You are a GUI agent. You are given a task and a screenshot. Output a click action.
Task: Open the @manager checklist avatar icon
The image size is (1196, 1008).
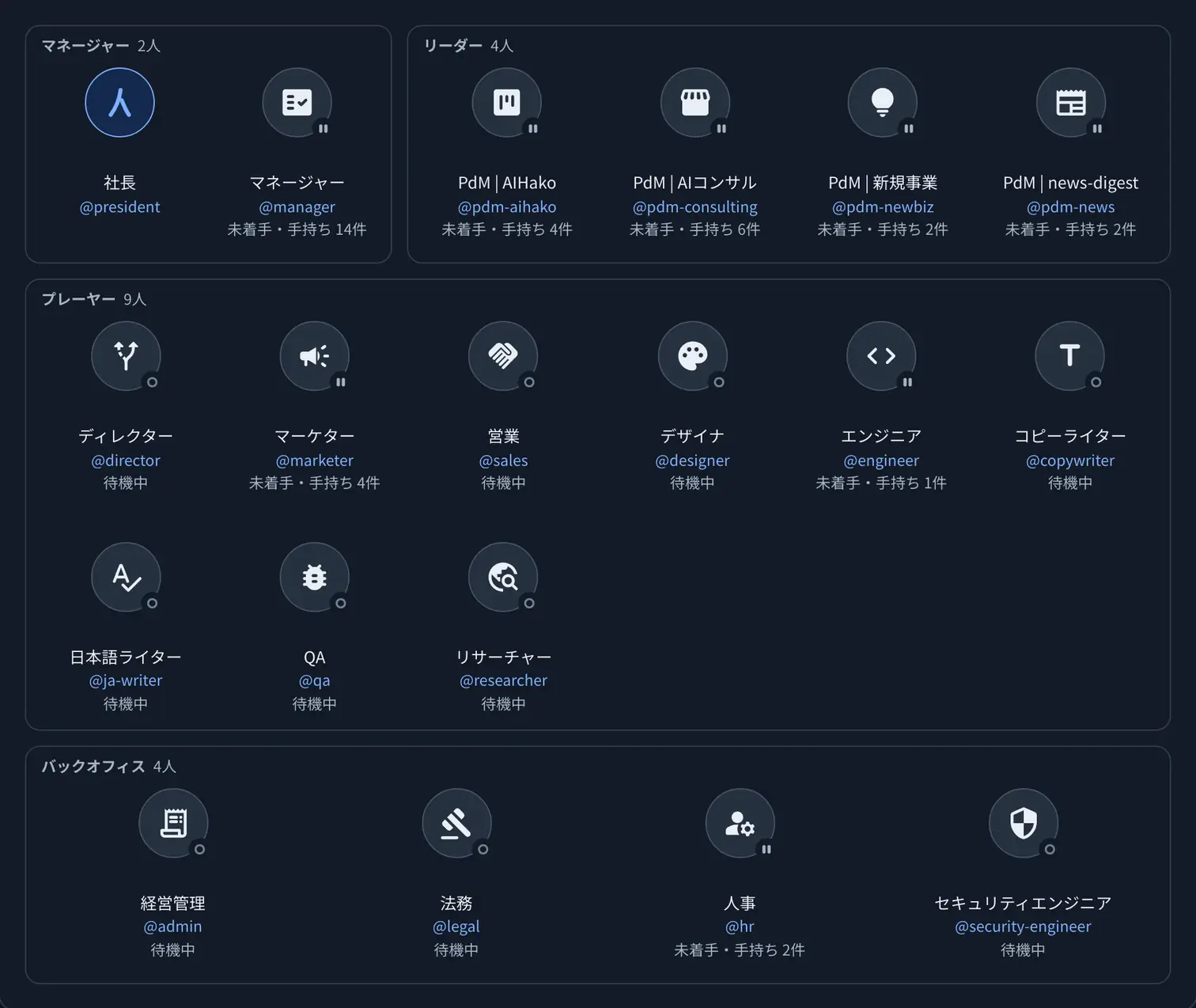[x=297, y=102]
